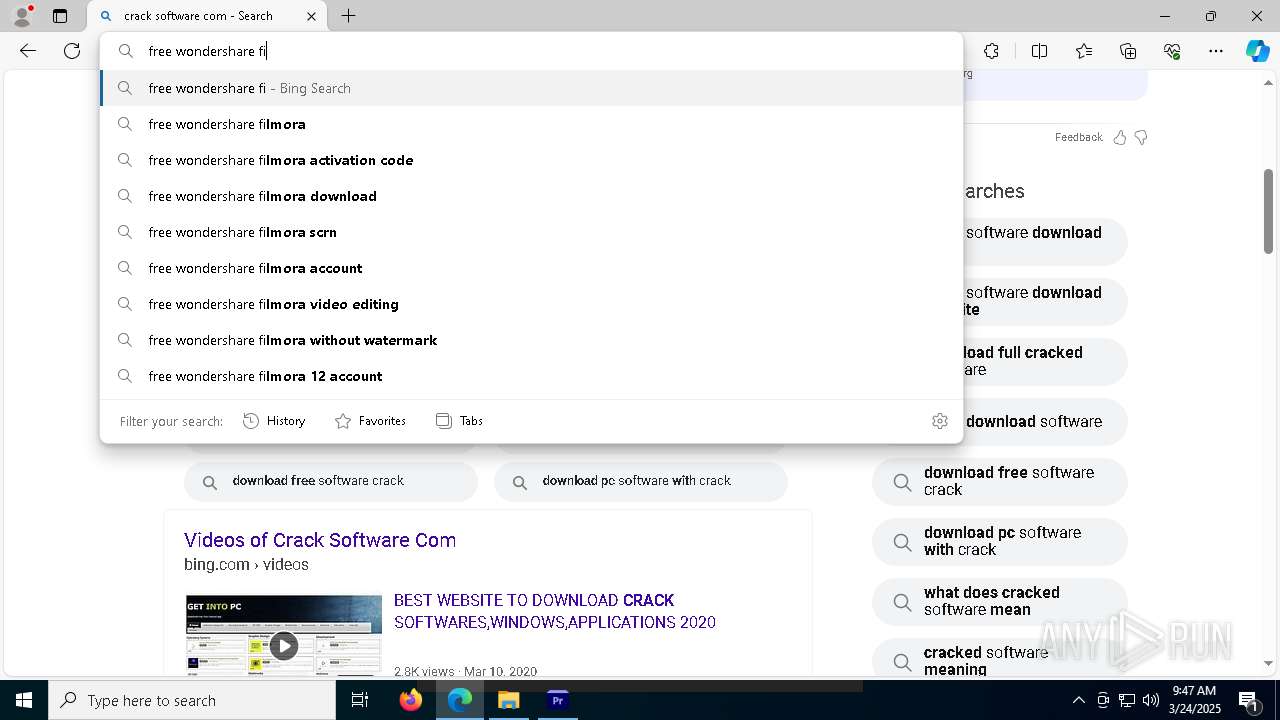Select 'filmora activation code' suggestion
1280x720 pixels.
click(531, 160)
